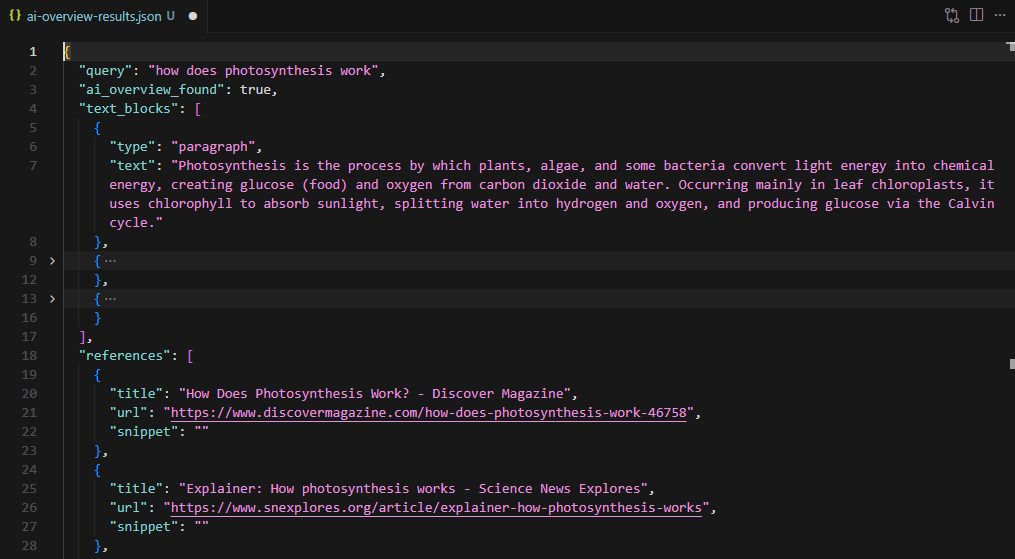Click the word "Photosynthesis" starting line 7 text
The width and height of the screenshot is (1015, 559).
tap(232, 166)
